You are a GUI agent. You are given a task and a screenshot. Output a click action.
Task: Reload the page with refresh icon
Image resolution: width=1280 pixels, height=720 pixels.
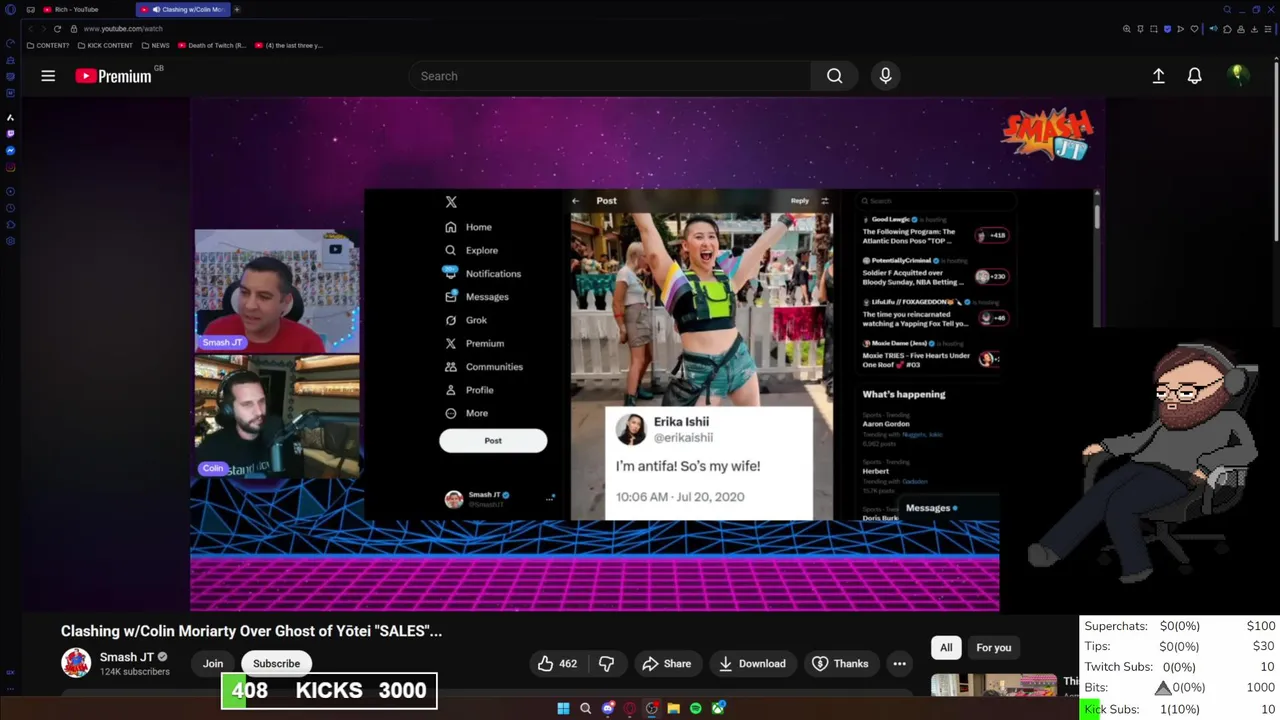(57, 29)
